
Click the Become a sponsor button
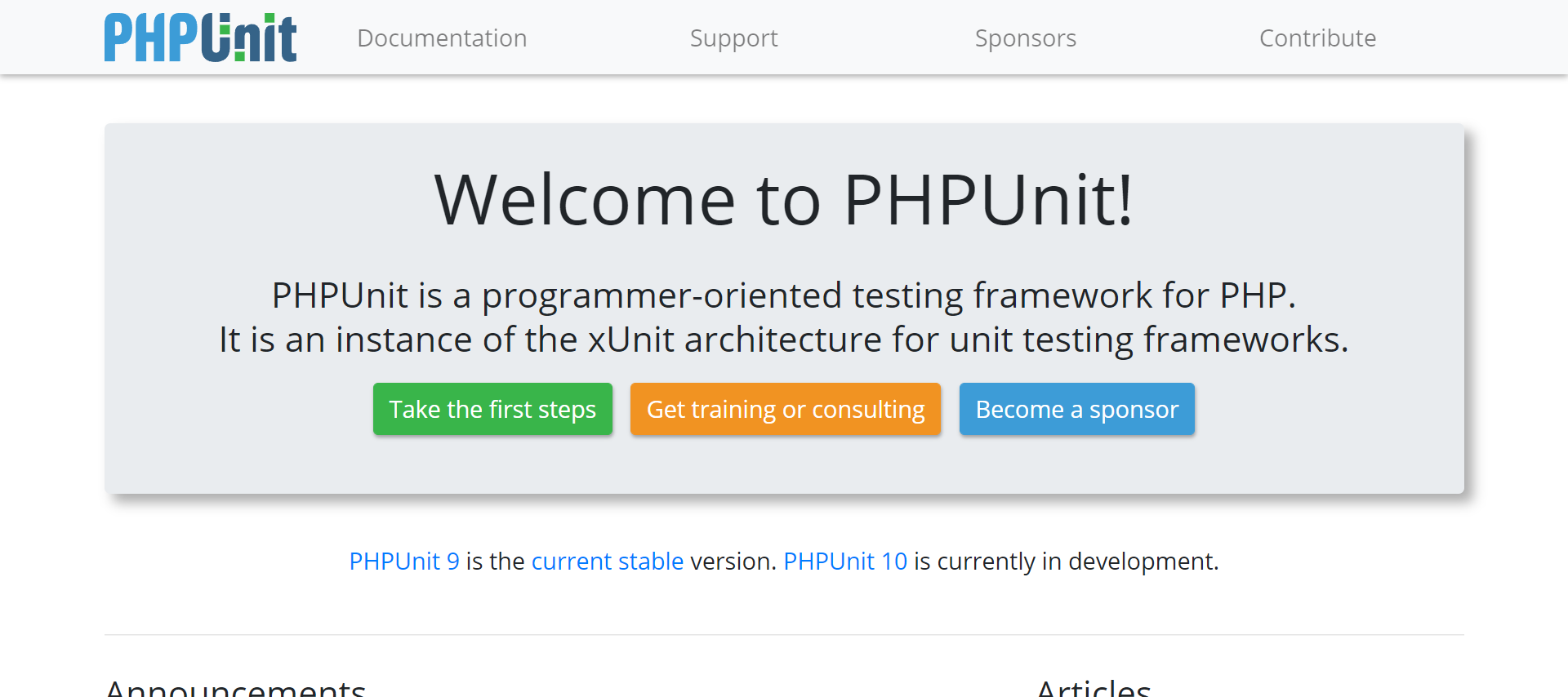click(x=1077, y=409)
